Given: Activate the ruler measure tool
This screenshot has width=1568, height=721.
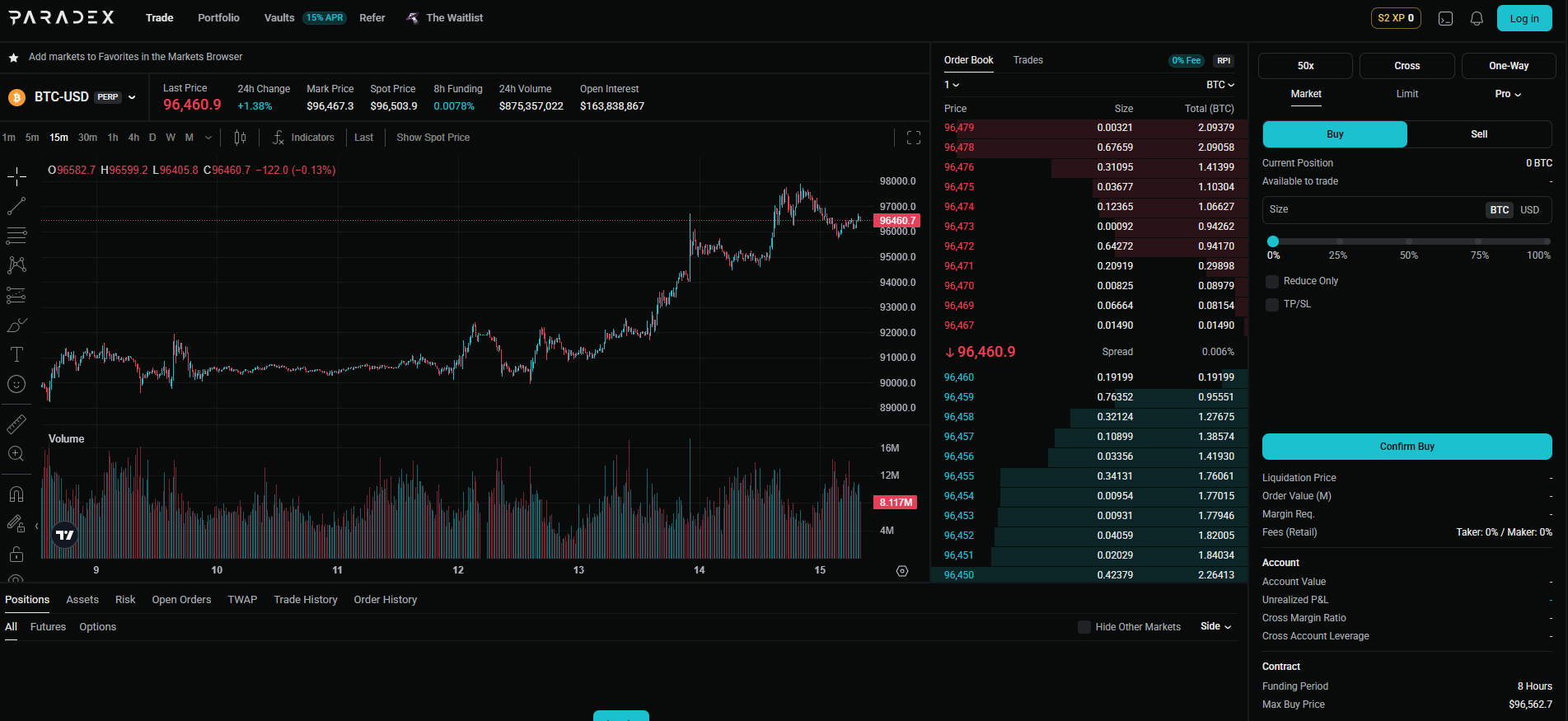Looking at the screenshot, I should [x=16, y=424].
